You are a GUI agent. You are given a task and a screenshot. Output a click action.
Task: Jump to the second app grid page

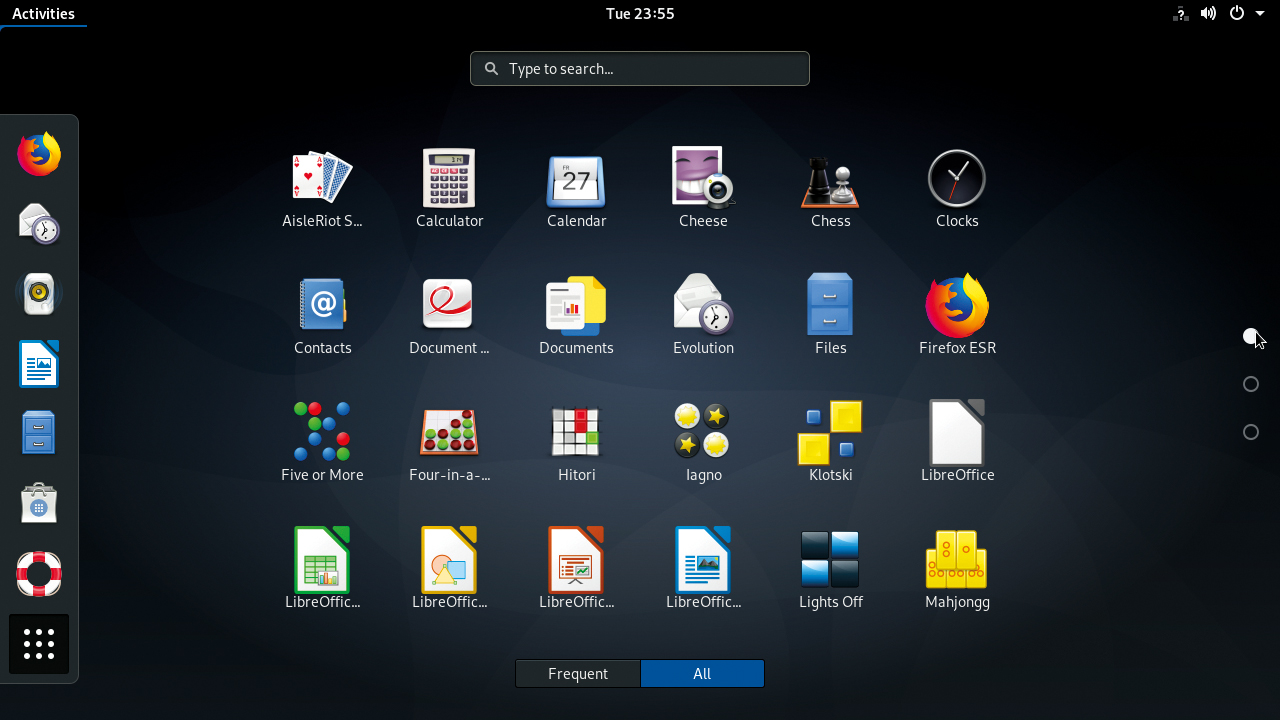pos(1250,384)
